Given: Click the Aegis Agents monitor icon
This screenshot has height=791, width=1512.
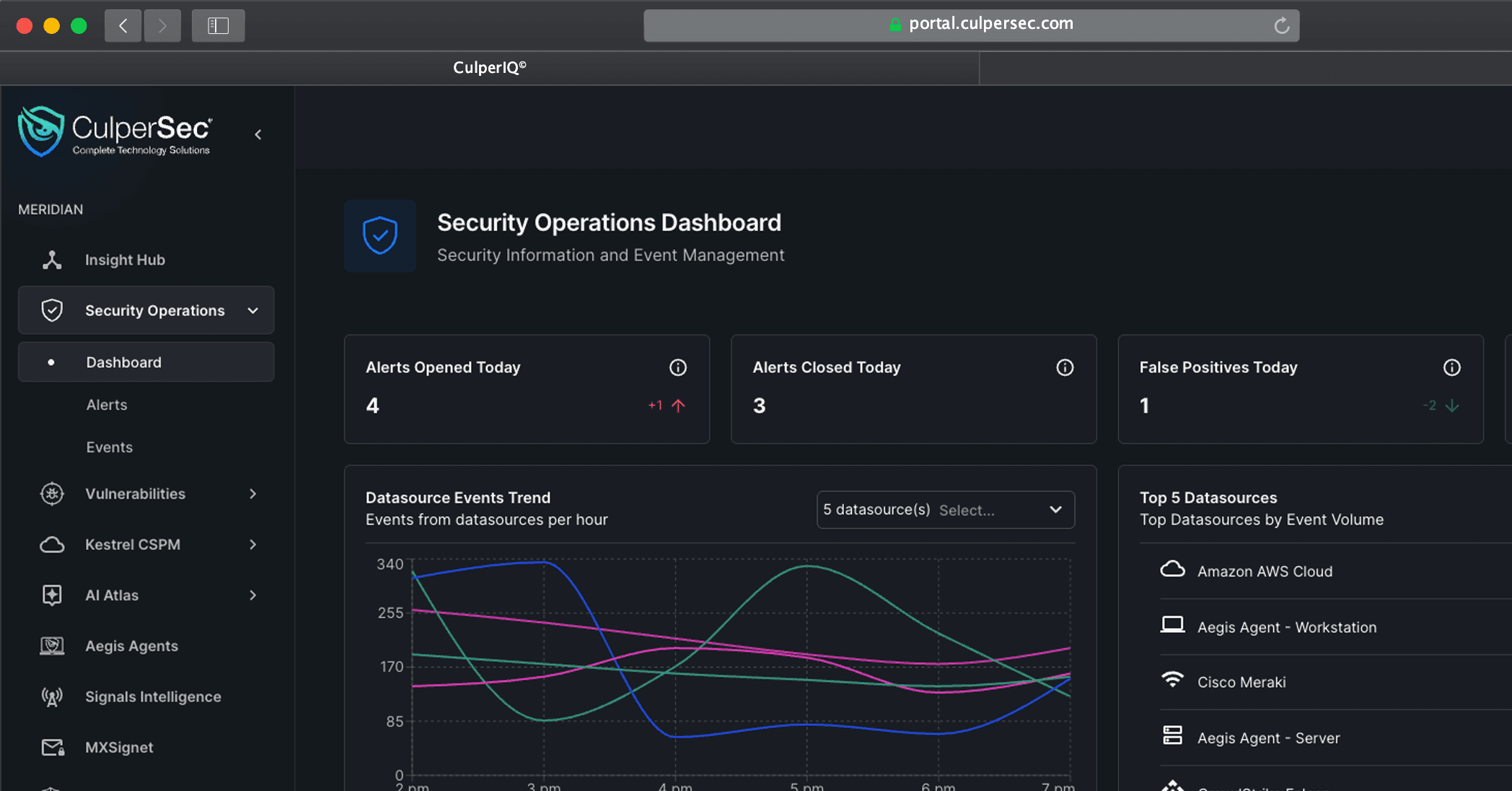Looking at the screenshot, I should [x=52, y=646].
